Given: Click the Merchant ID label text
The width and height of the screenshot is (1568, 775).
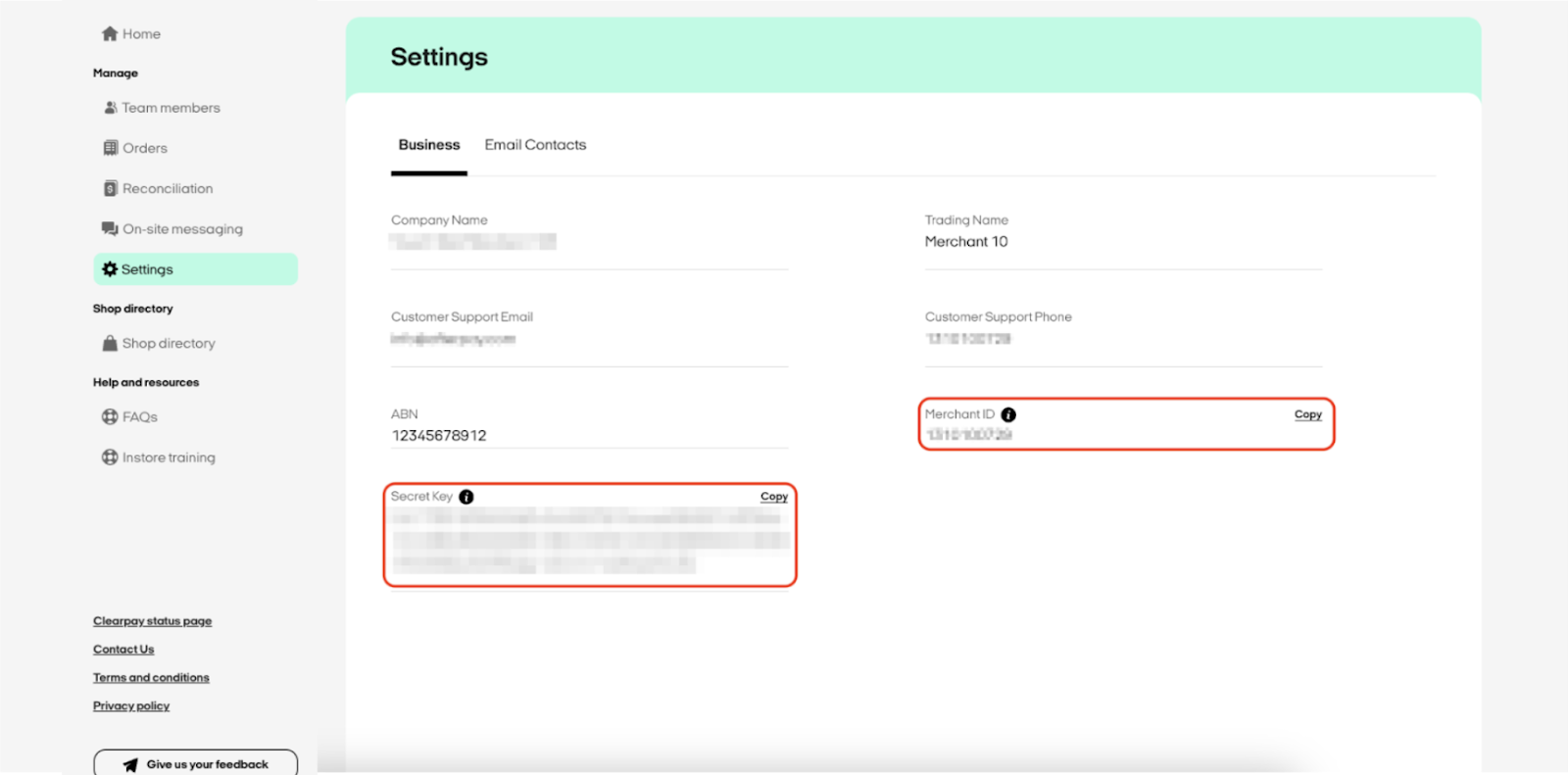Looking at the screenshot, I should point(959,414).
